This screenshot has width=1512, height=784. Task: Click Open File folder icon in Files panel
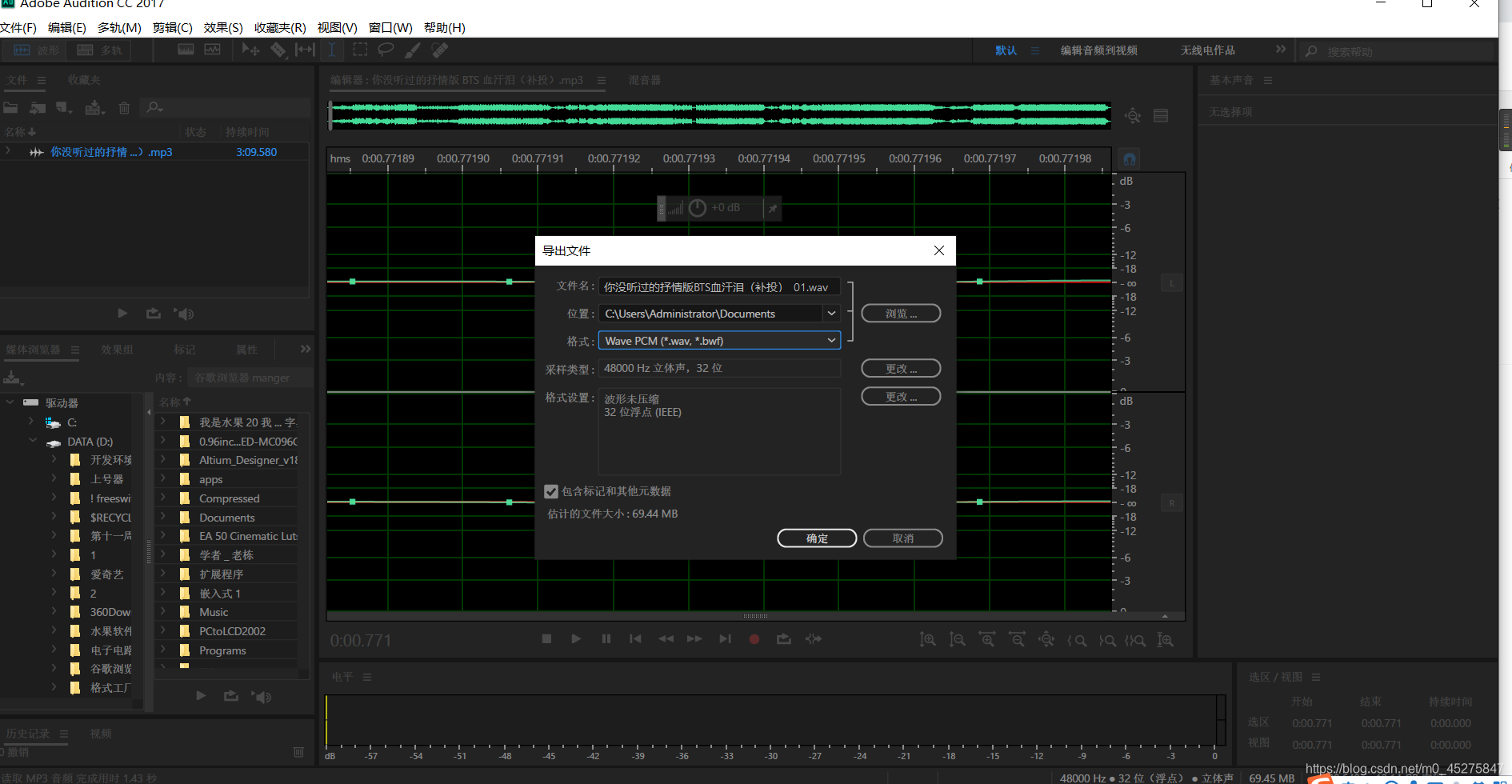11,107
